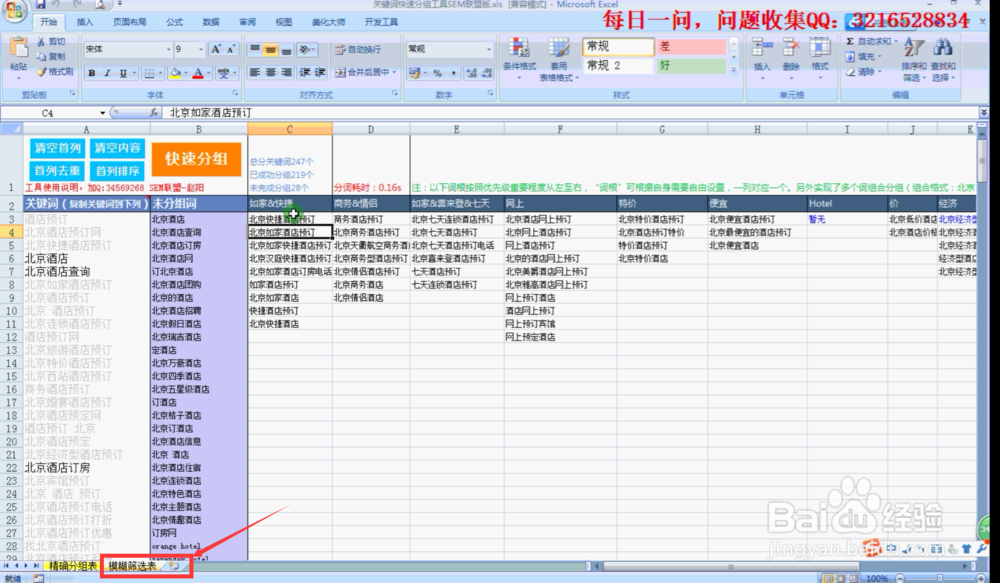
Task: Switch to the 数据 ribbon tab
Action: [211, 22]
